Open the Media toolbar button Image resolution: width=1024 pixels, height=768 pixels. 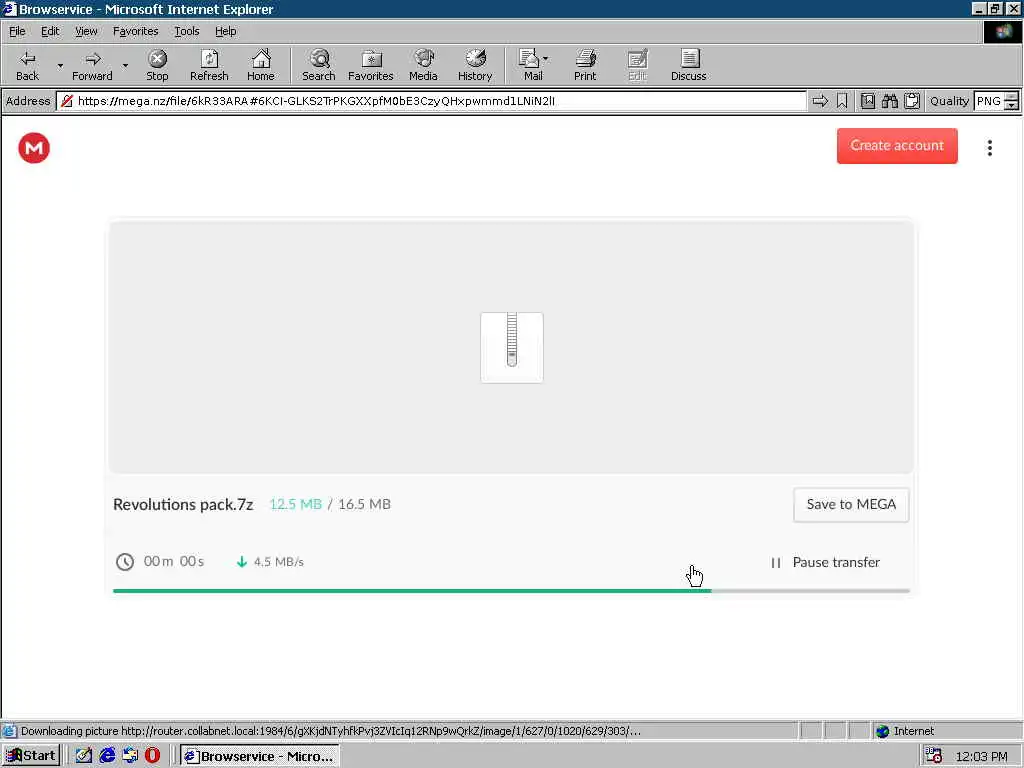(x=423, y=65)
